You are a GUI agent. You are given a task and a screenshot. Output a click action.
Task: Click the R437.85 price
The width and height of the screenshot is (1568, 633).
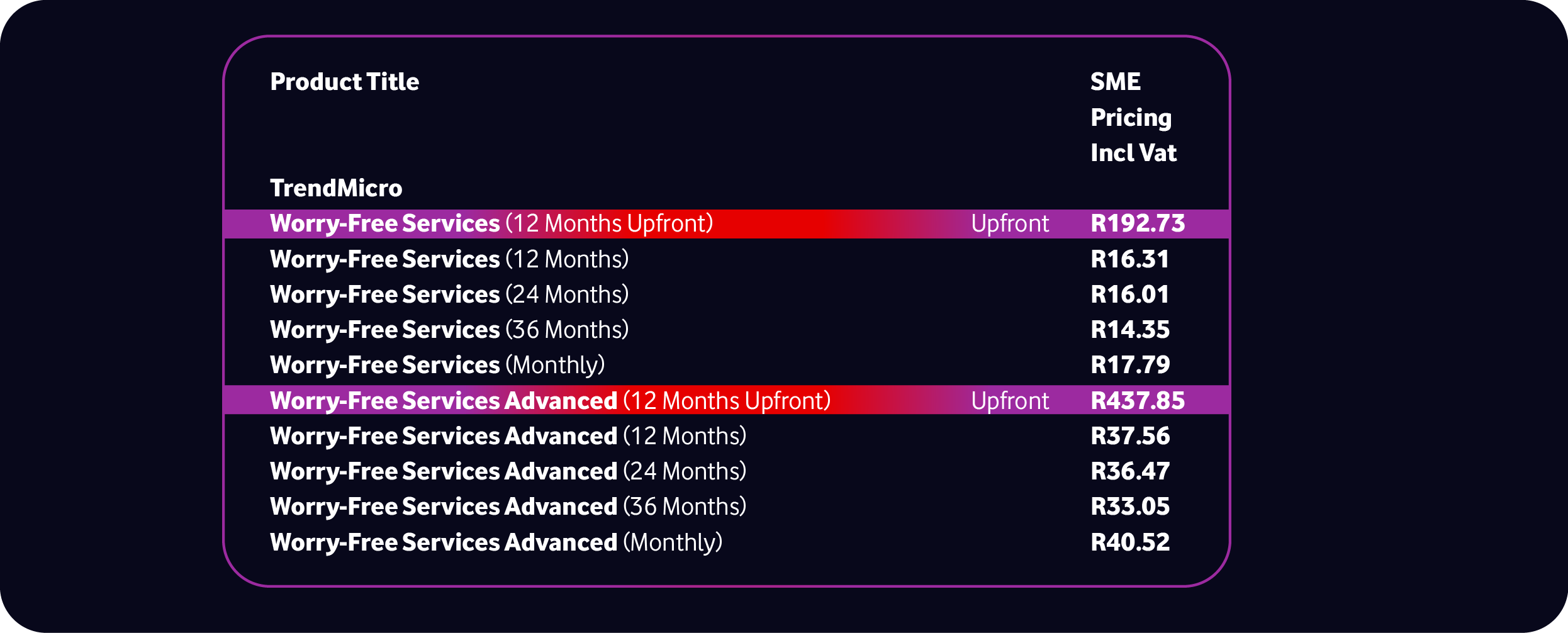1138,401
